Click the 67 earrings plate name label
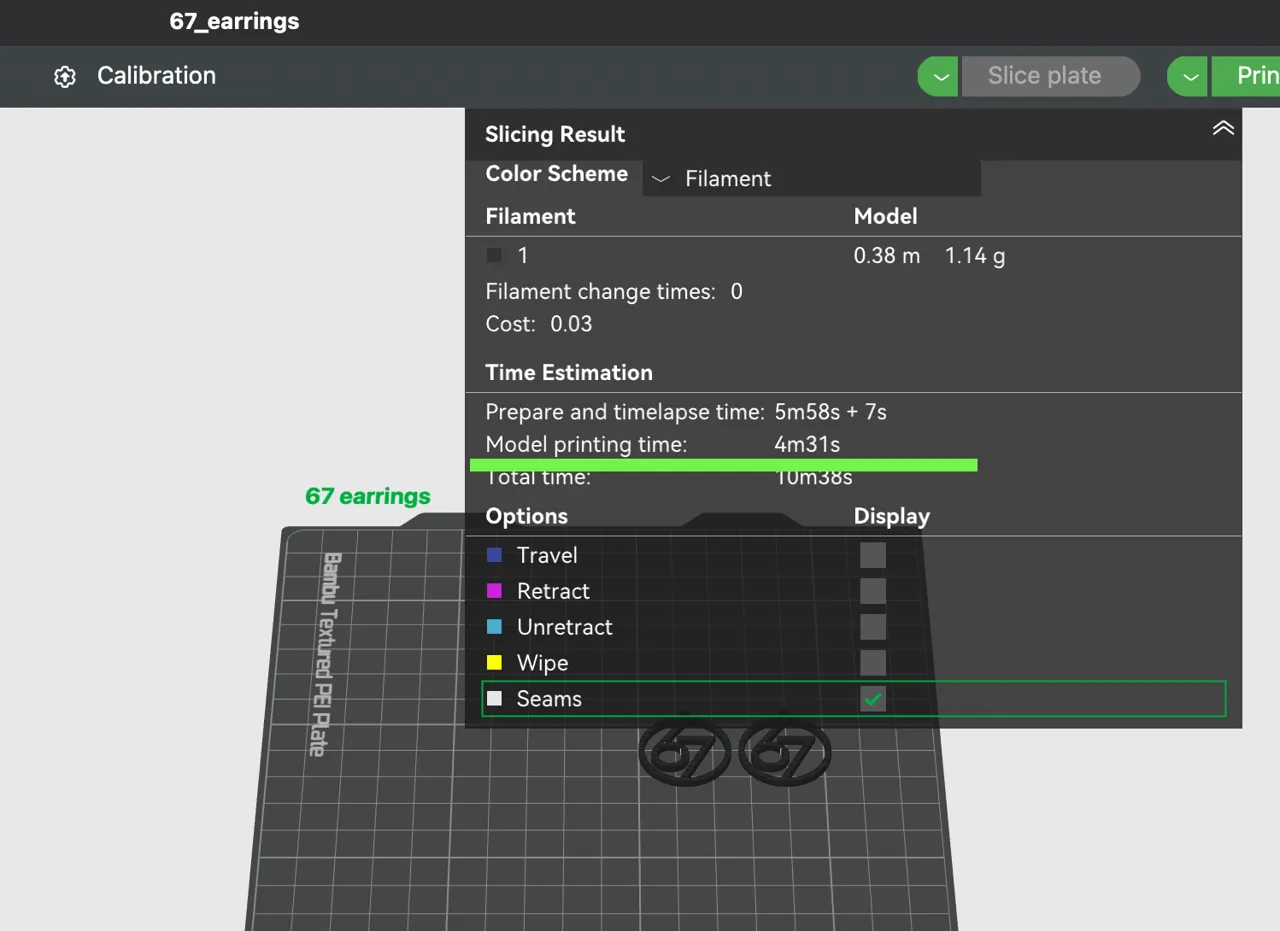Viewport: 1280px width, 931px height. (368, 496)
